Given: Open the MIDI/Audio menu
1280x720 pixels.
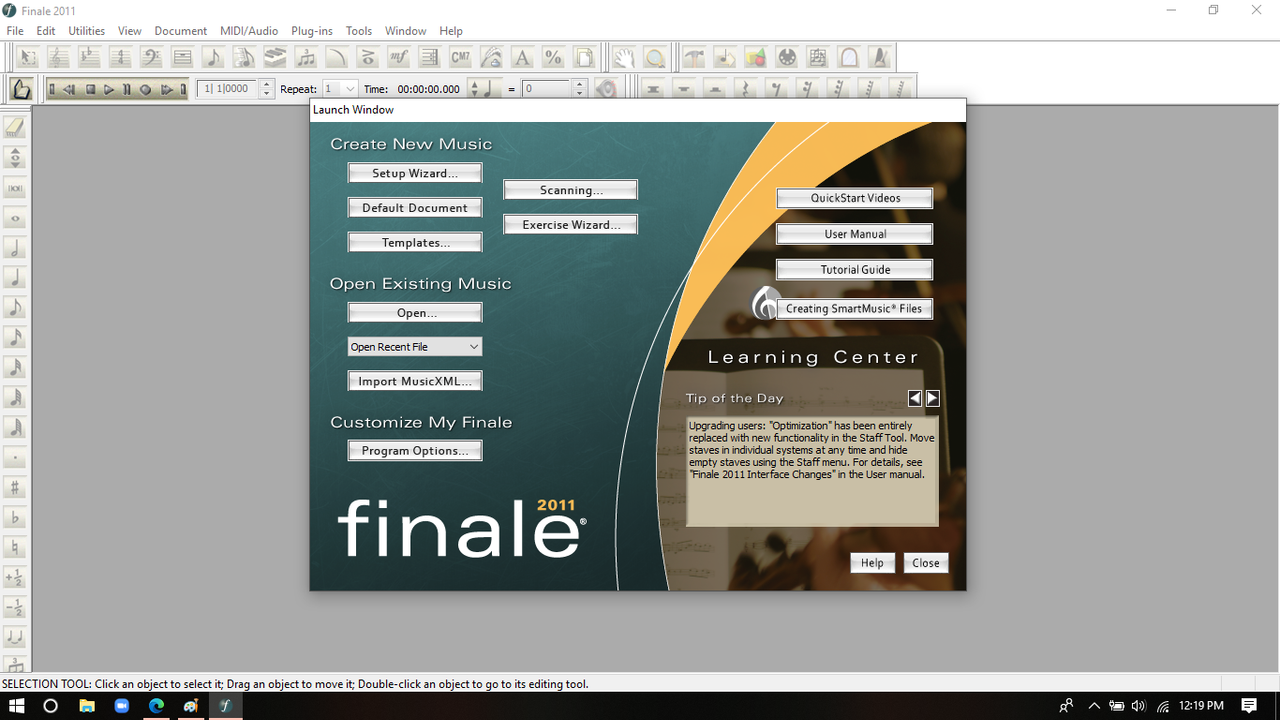Looking at the screenshot, I should (249, 31).
